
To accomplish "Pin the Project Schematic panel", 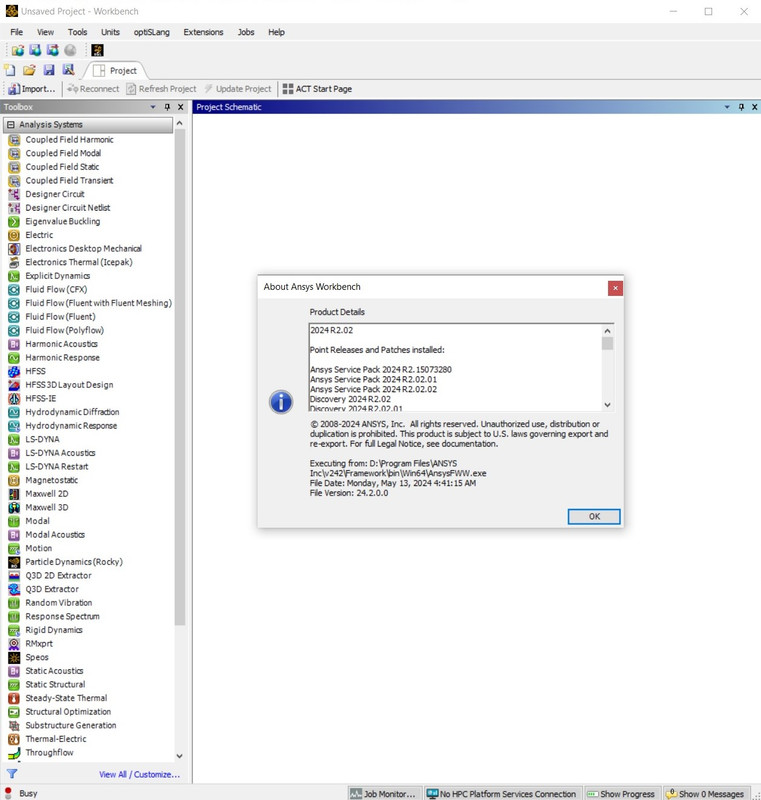I will [x=741, y=107].
